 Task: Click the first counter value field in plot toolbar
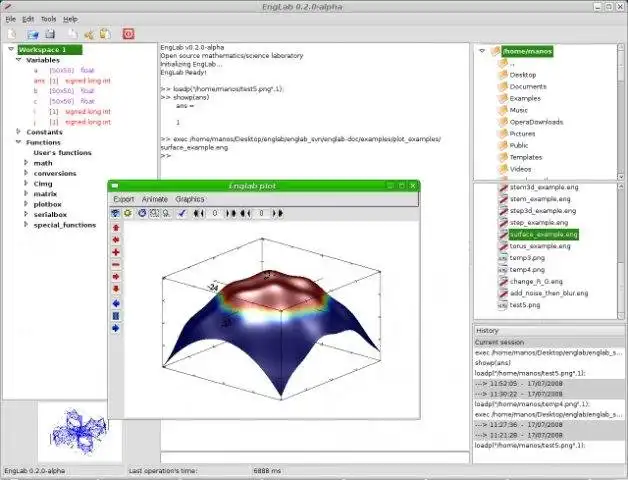click(215, 213)
